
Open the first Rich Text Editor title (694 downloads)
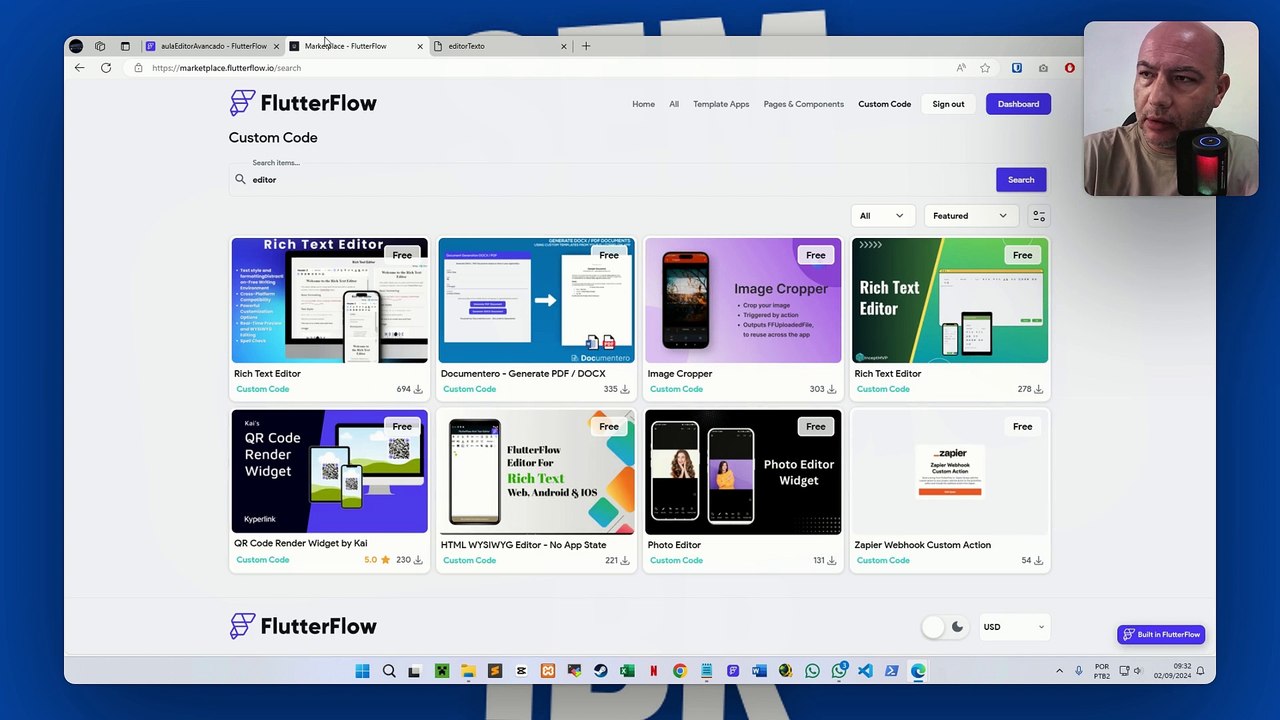tap(267, 373)
